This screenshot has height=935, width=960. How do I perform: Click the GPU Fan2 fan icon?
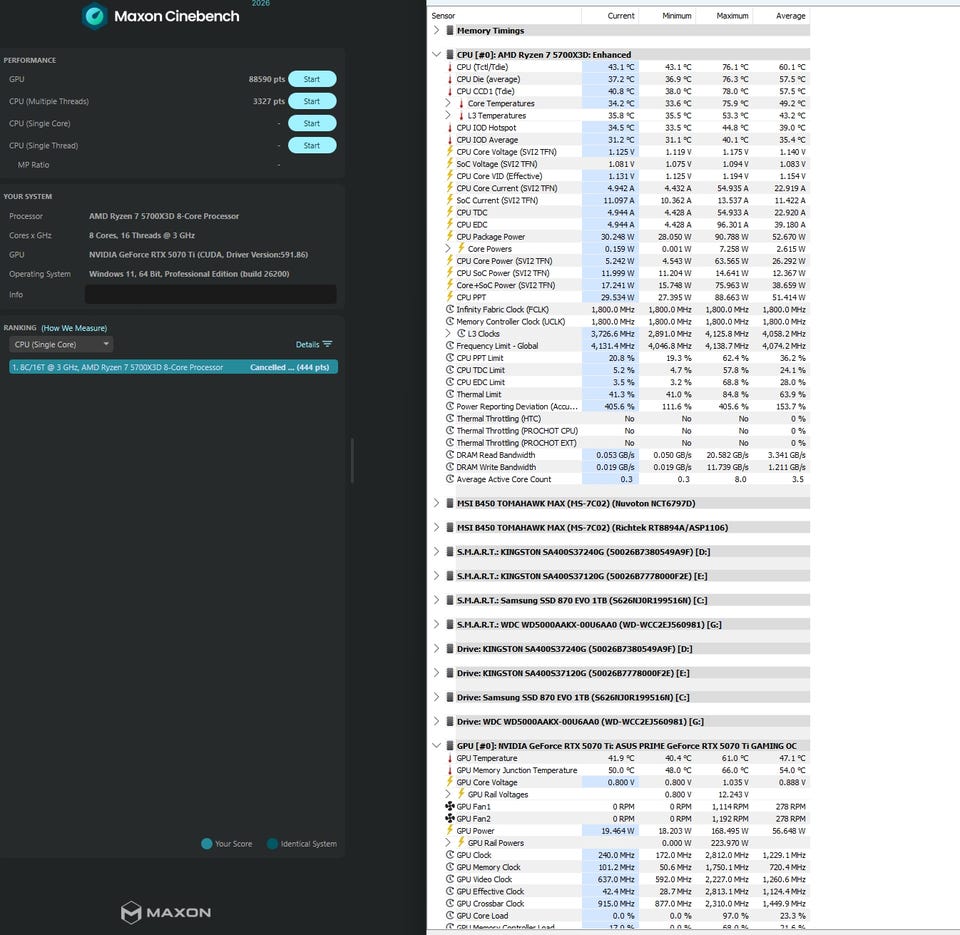[x=450, y=819]
